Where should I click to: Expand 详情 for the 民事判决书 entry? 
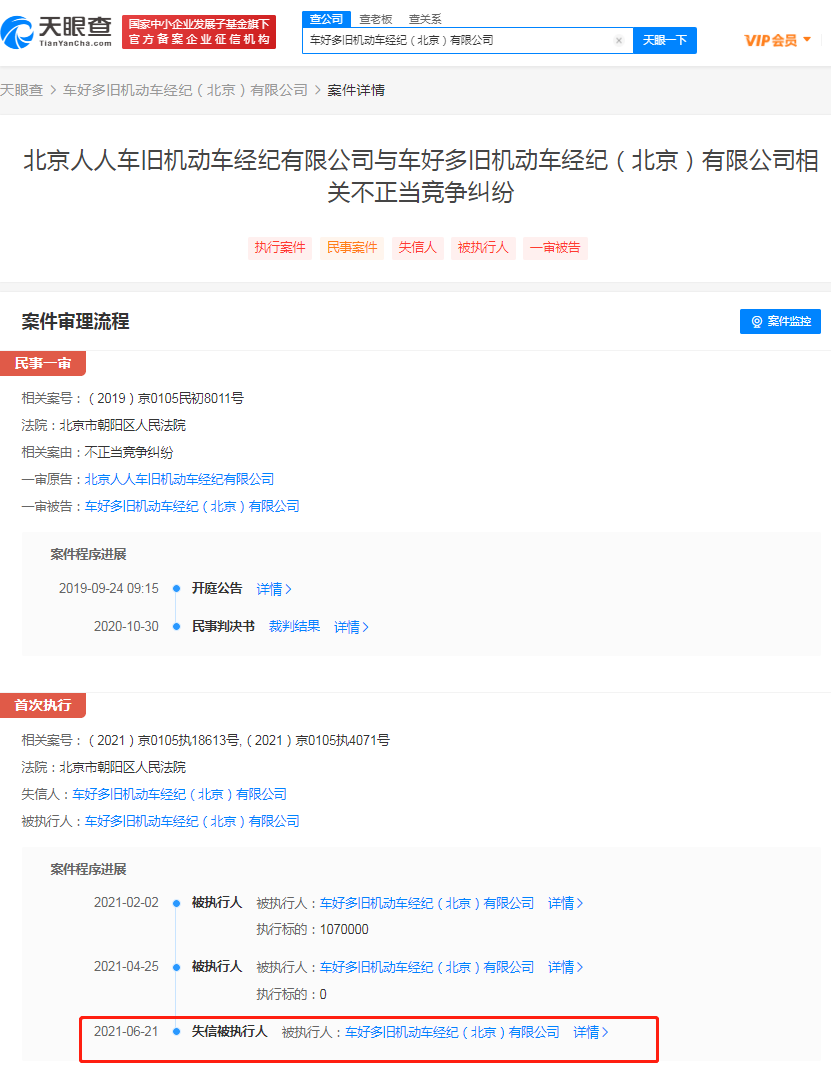click(x=351, y=627)
